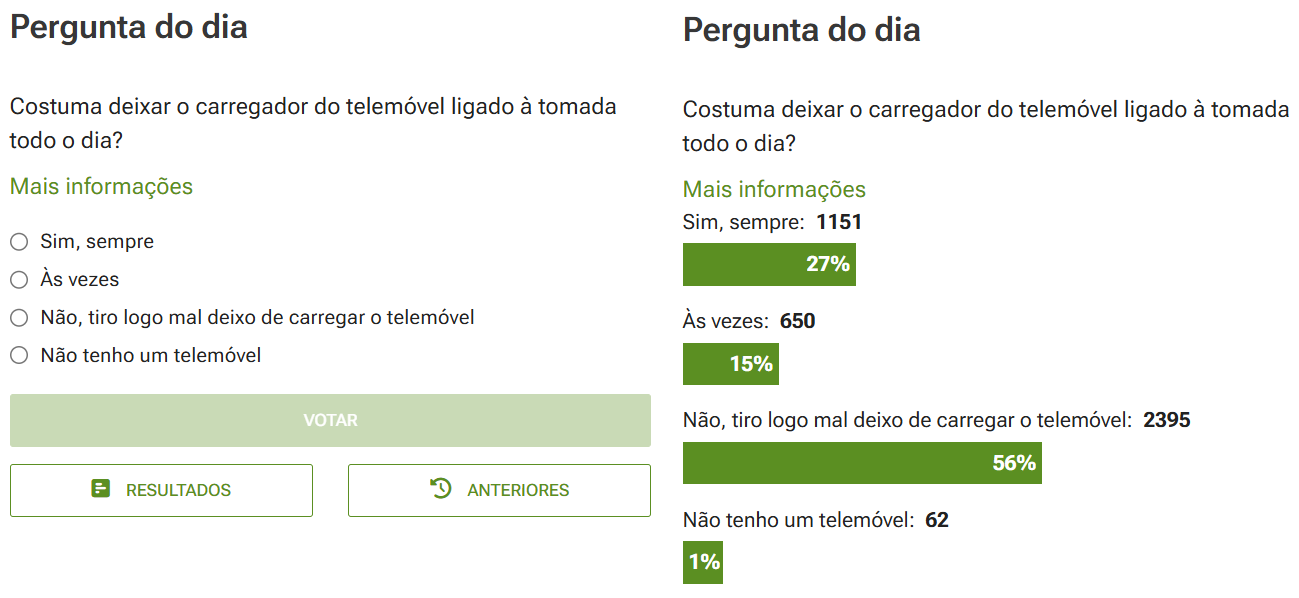1299x598 pixels.
Task: Click the 15% result bar
Action: coord(730,364)
